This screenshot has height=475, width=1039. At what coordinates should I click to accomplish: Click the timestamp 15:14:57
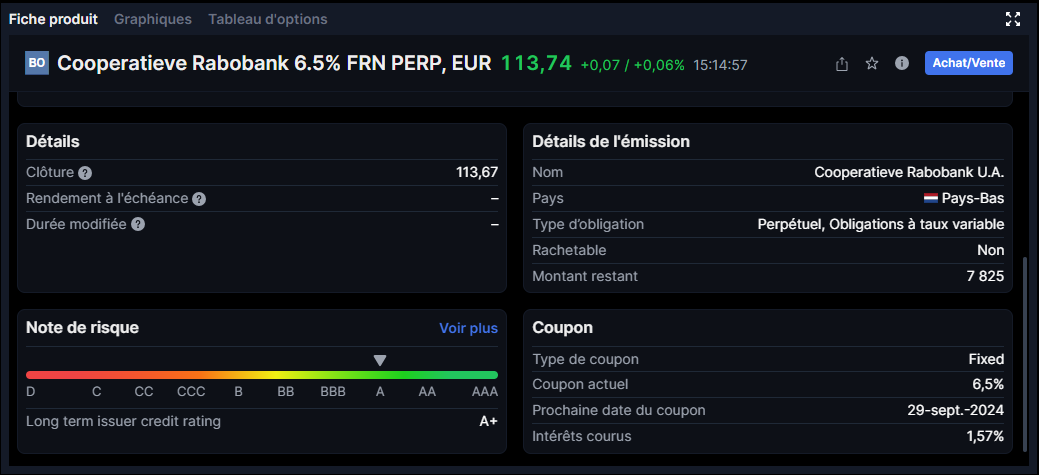720,65
